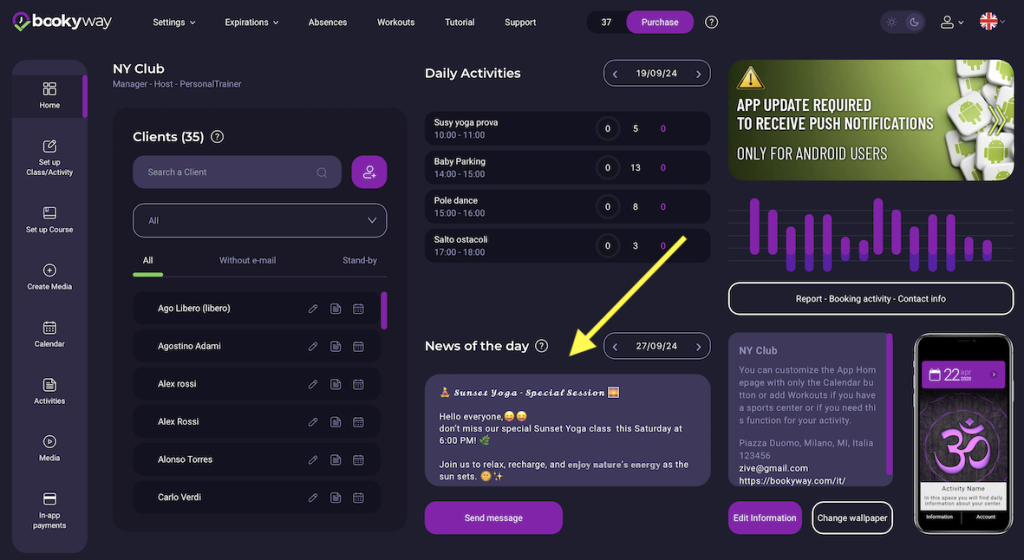Go to In-app payments in the sidebar

49,509
